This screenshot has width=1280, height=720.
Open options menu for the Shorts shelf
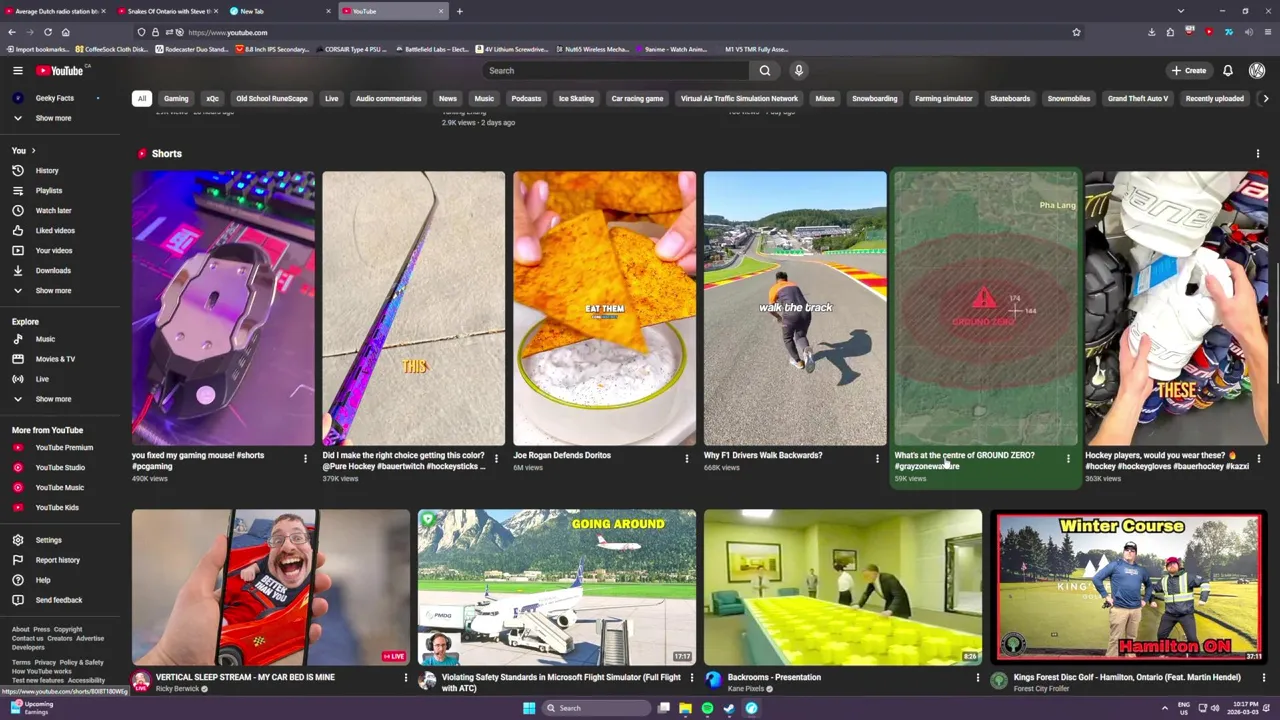point(1258,154)
